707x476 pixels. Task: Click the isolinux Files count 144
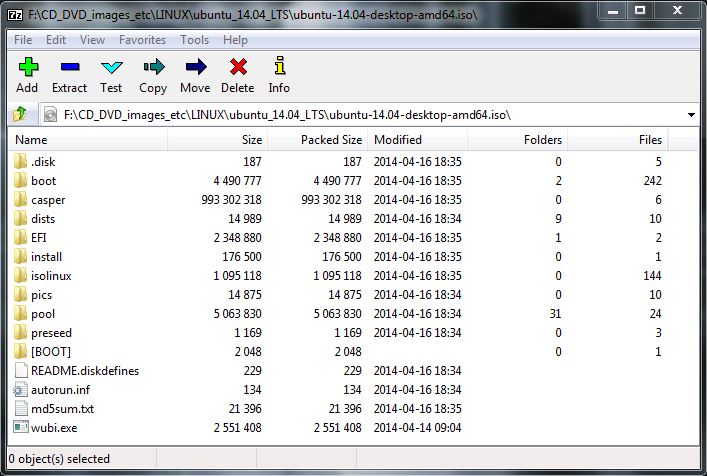click(652, 275)
